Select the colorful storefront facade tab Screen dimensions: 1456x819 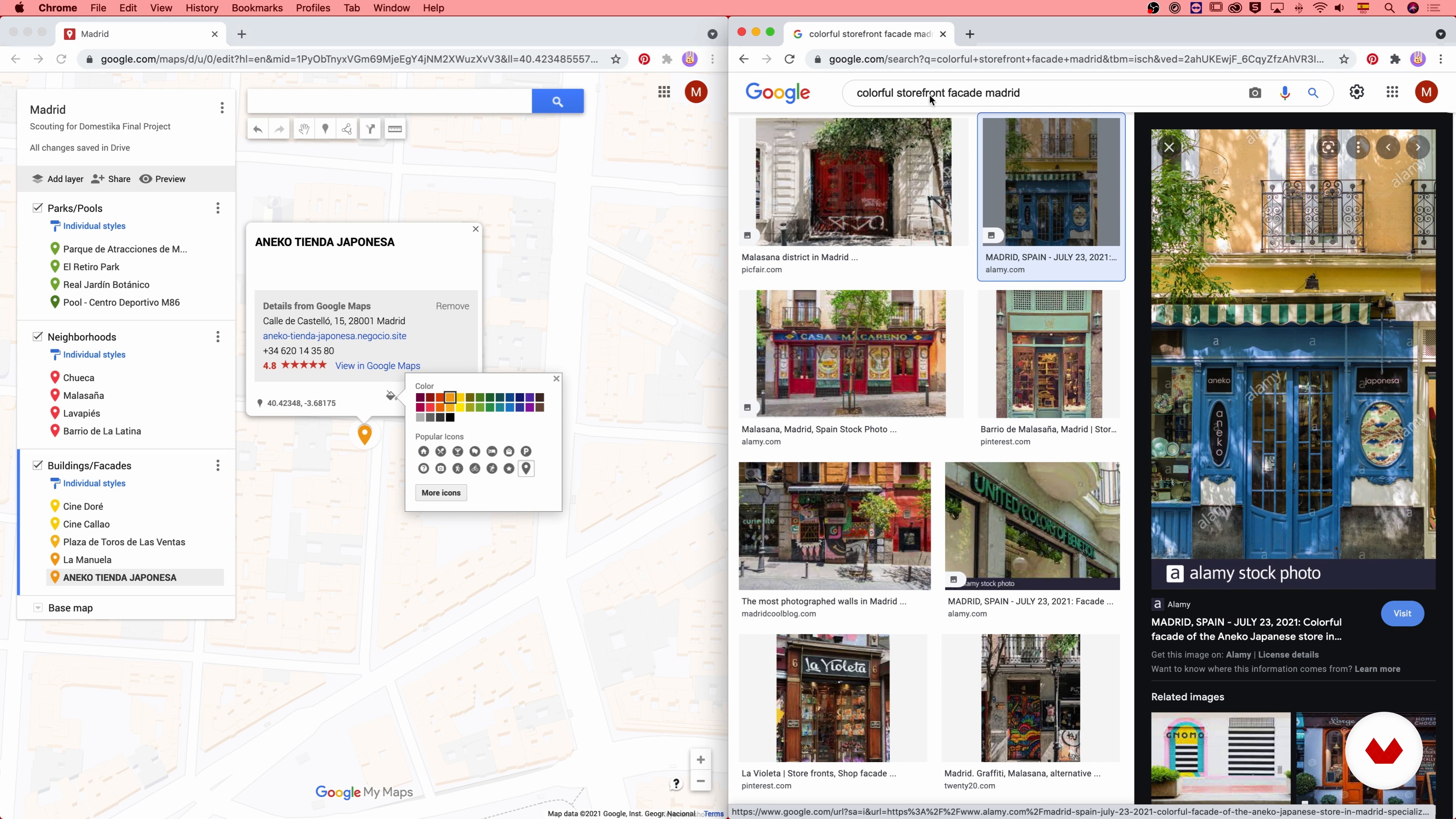click(869, 34)
